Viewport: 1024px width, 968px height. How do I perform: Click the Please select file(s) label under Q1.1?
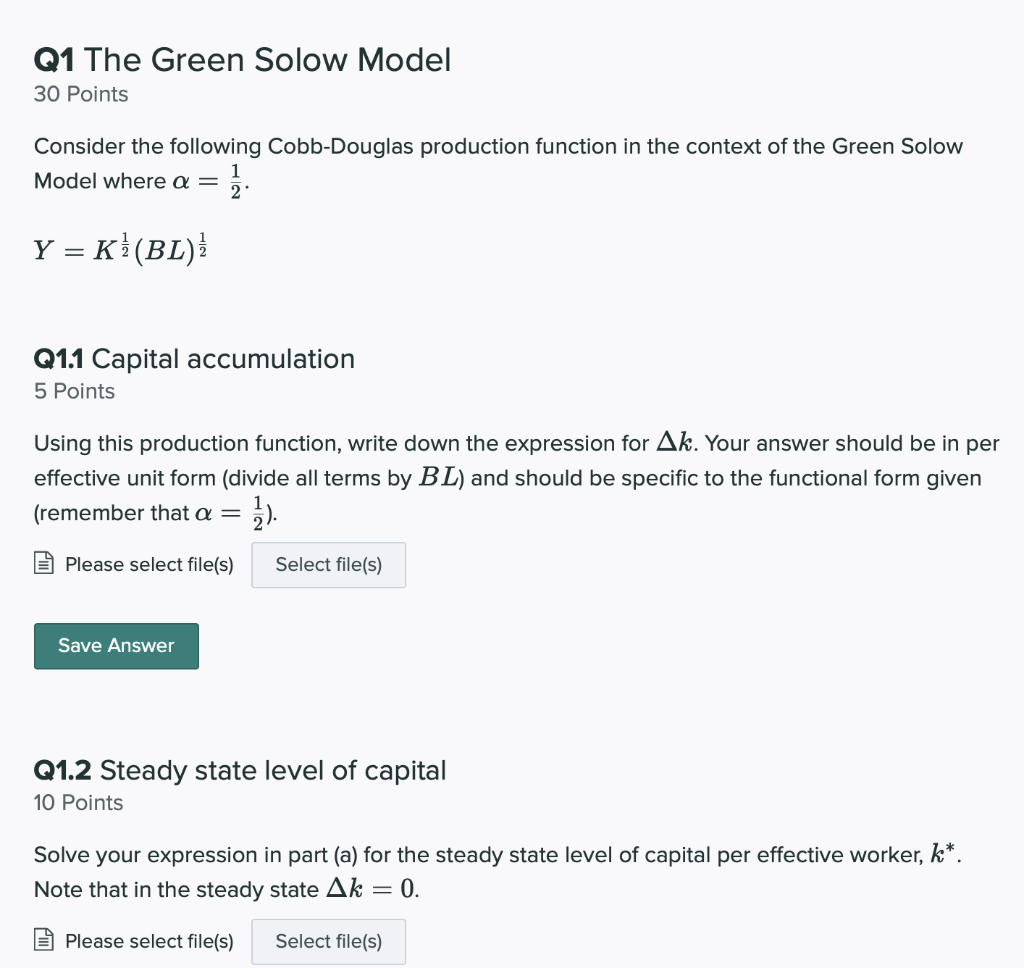point(148,564)
